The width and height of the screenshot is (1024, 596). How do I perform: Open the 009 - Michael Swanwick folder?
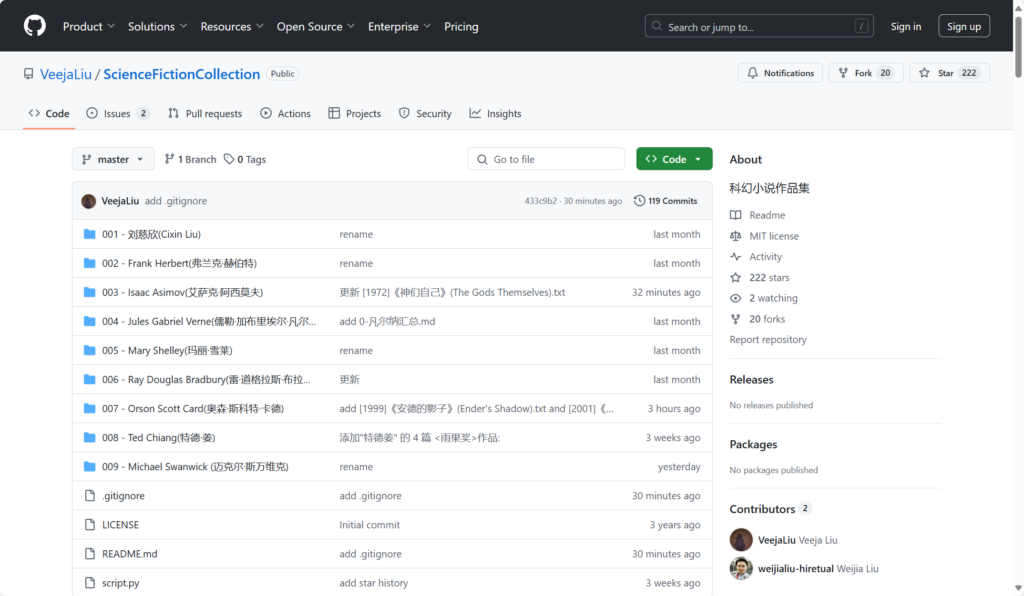click(x=195, y=466)
